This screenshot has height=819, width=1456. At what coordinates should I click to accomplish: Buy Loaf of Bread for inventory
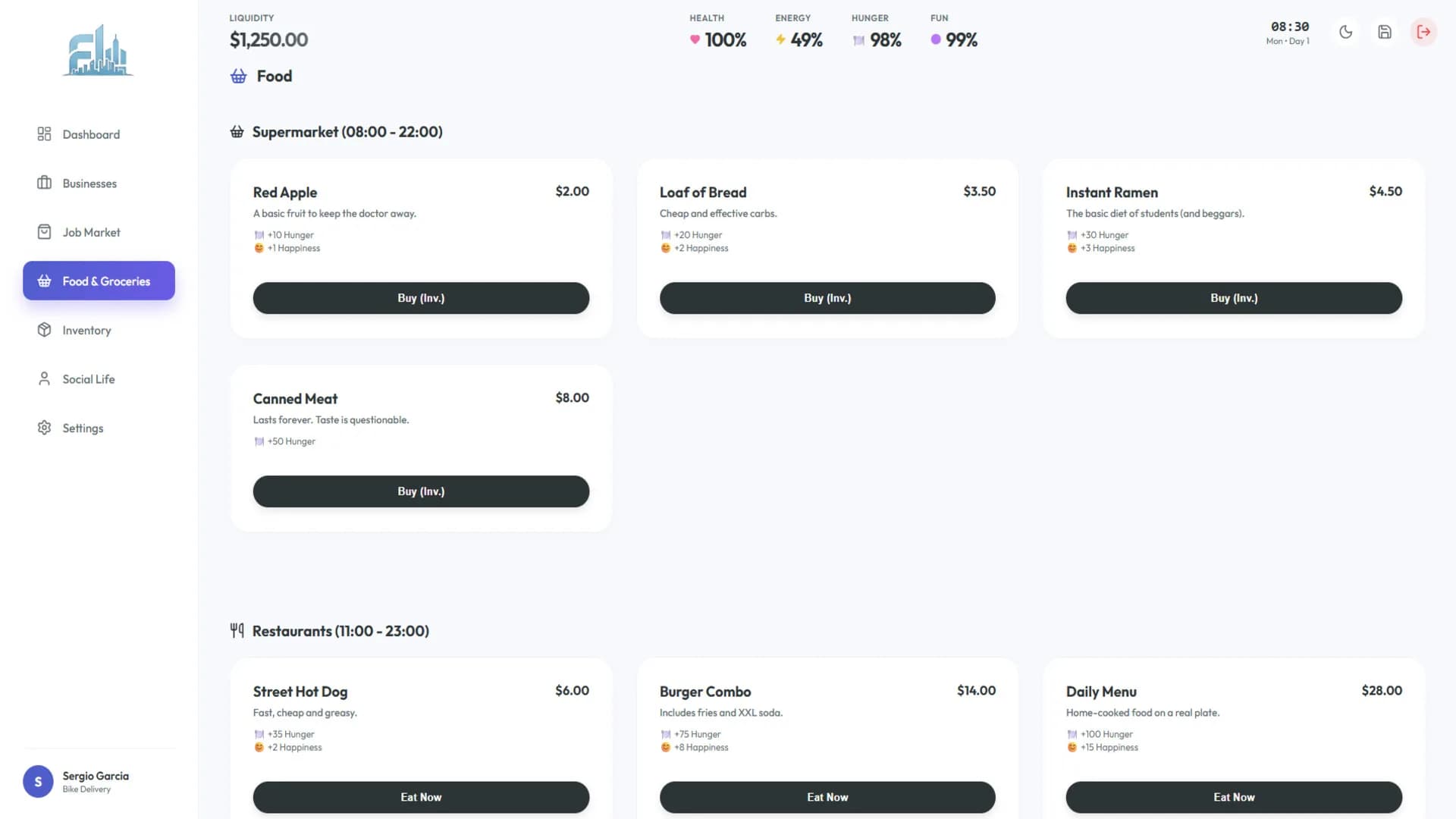click(827, 298)
